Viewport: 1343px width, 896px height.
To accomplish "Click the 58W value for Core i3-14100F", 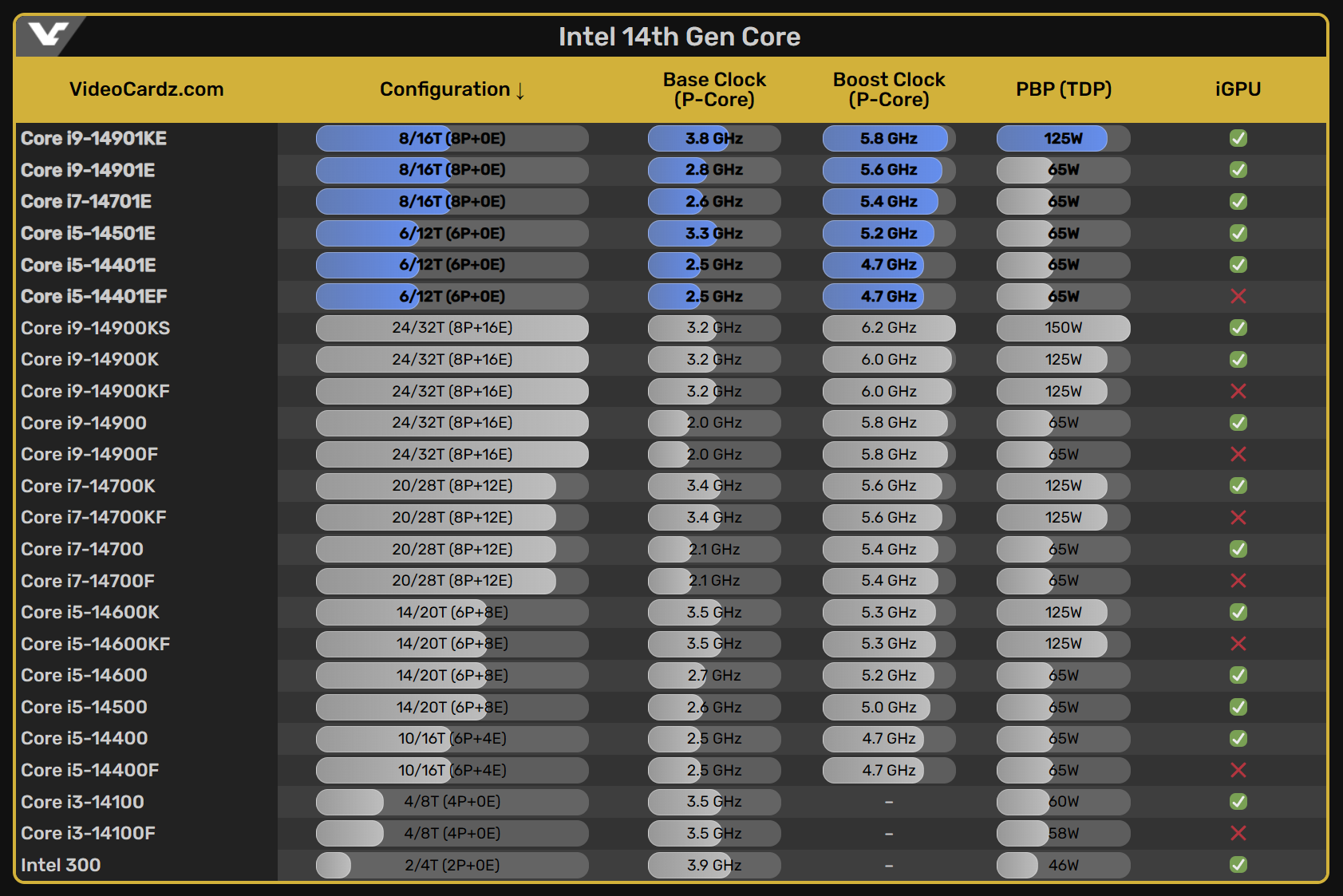I will point(1064,833).
